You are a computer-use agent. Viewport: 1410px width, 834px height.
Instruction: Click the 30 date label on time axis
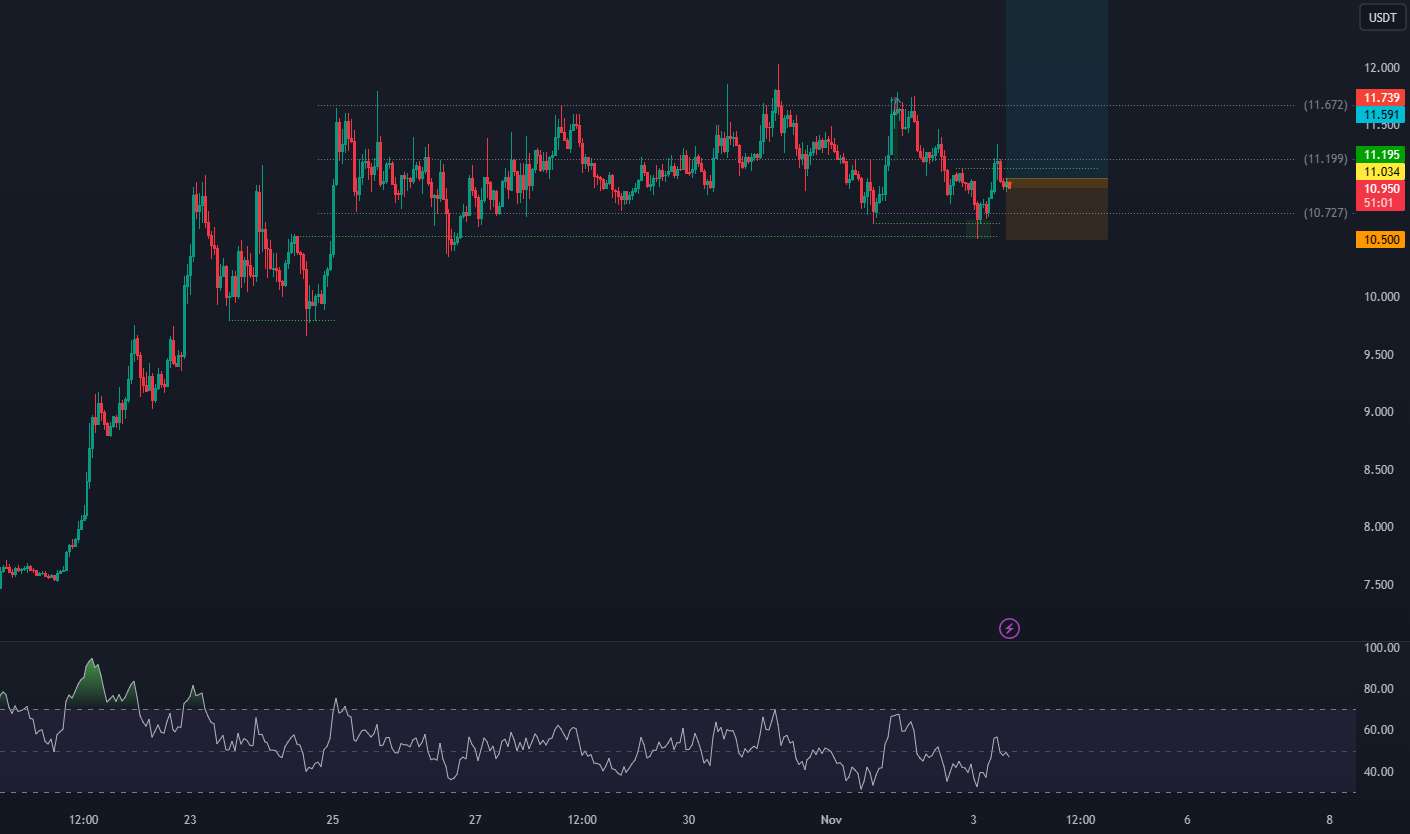[x=689, y=819]
